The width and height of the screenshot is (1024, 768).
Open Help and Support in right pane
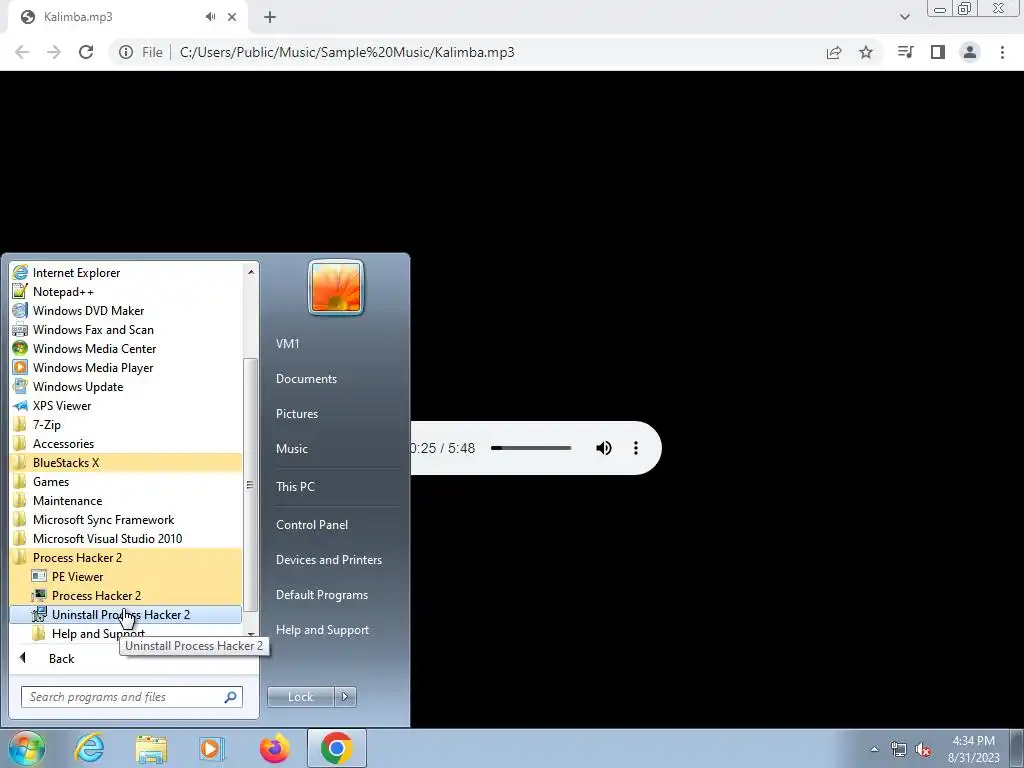(x=323, y=630)
